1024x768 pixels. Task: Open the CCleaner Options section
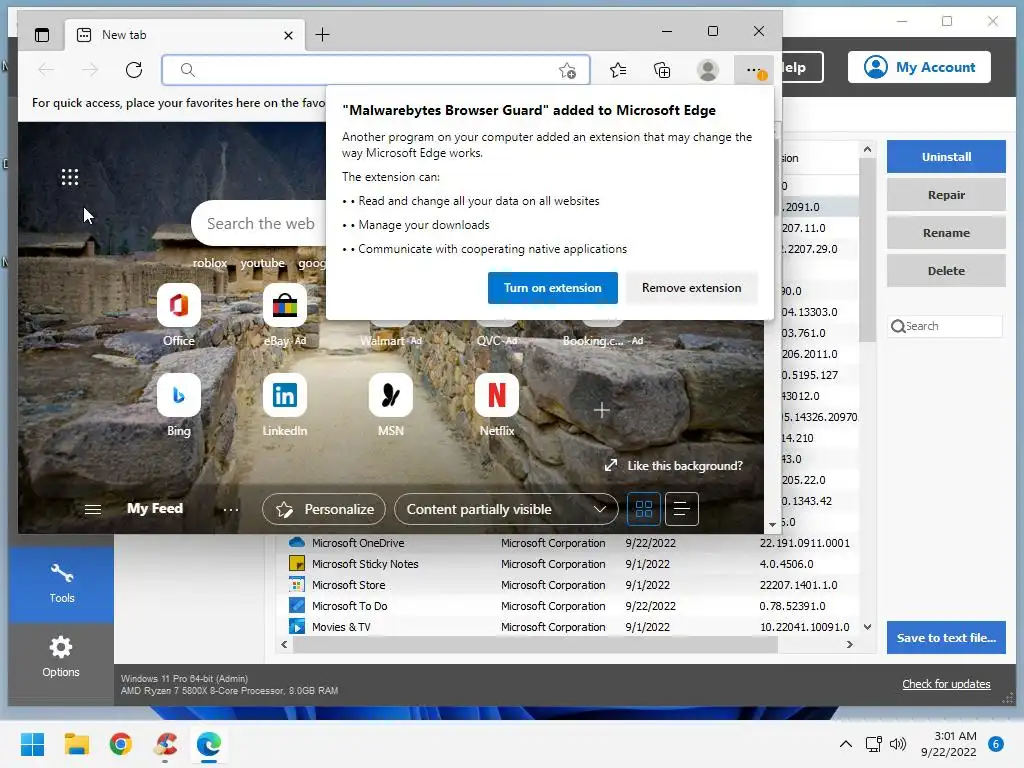point(61,658)
